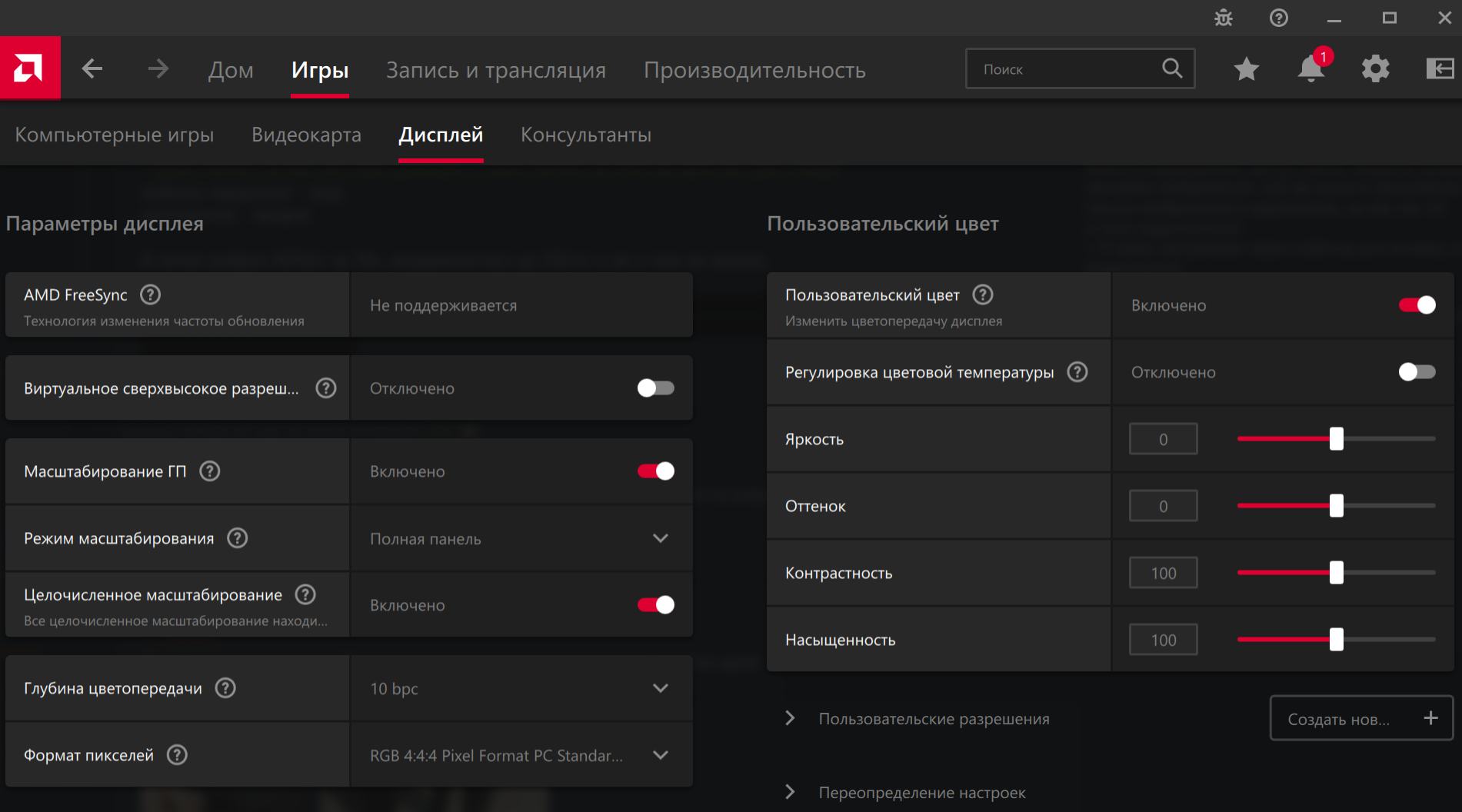Image resolution: width=1462 pixels, height=812 pixels.
Task: Go forward with the right arrow
Action: coord(158,69)
